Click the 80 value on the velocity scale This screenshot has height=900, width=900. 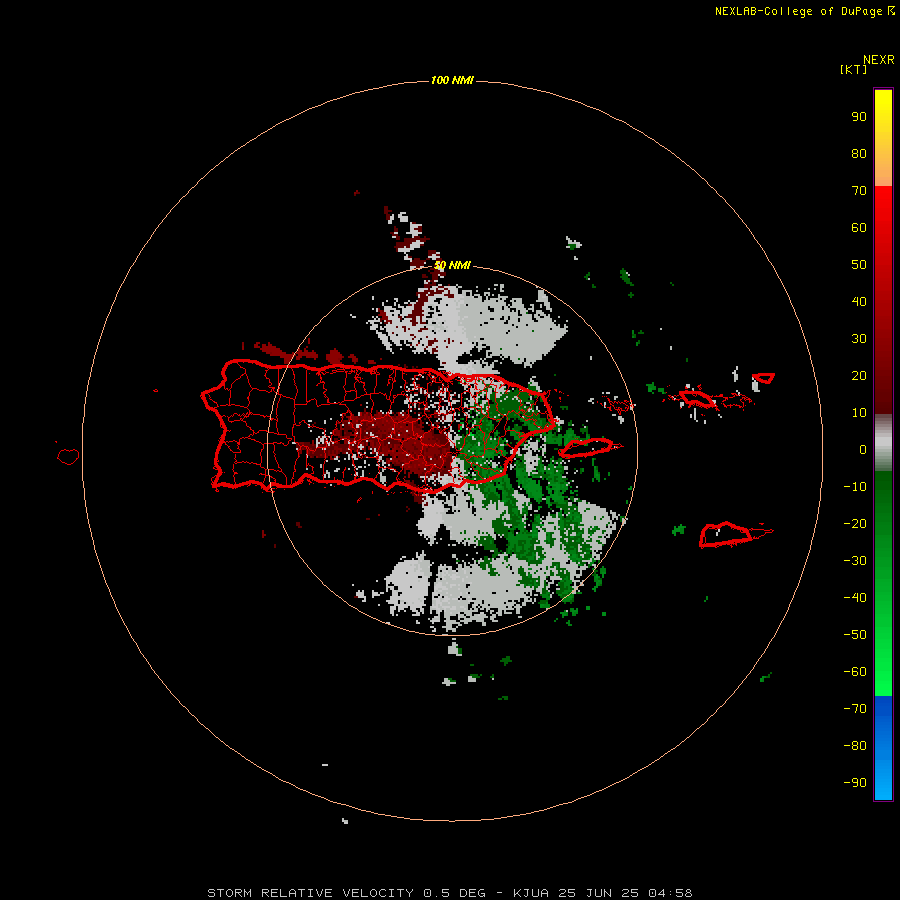point(859,154)
